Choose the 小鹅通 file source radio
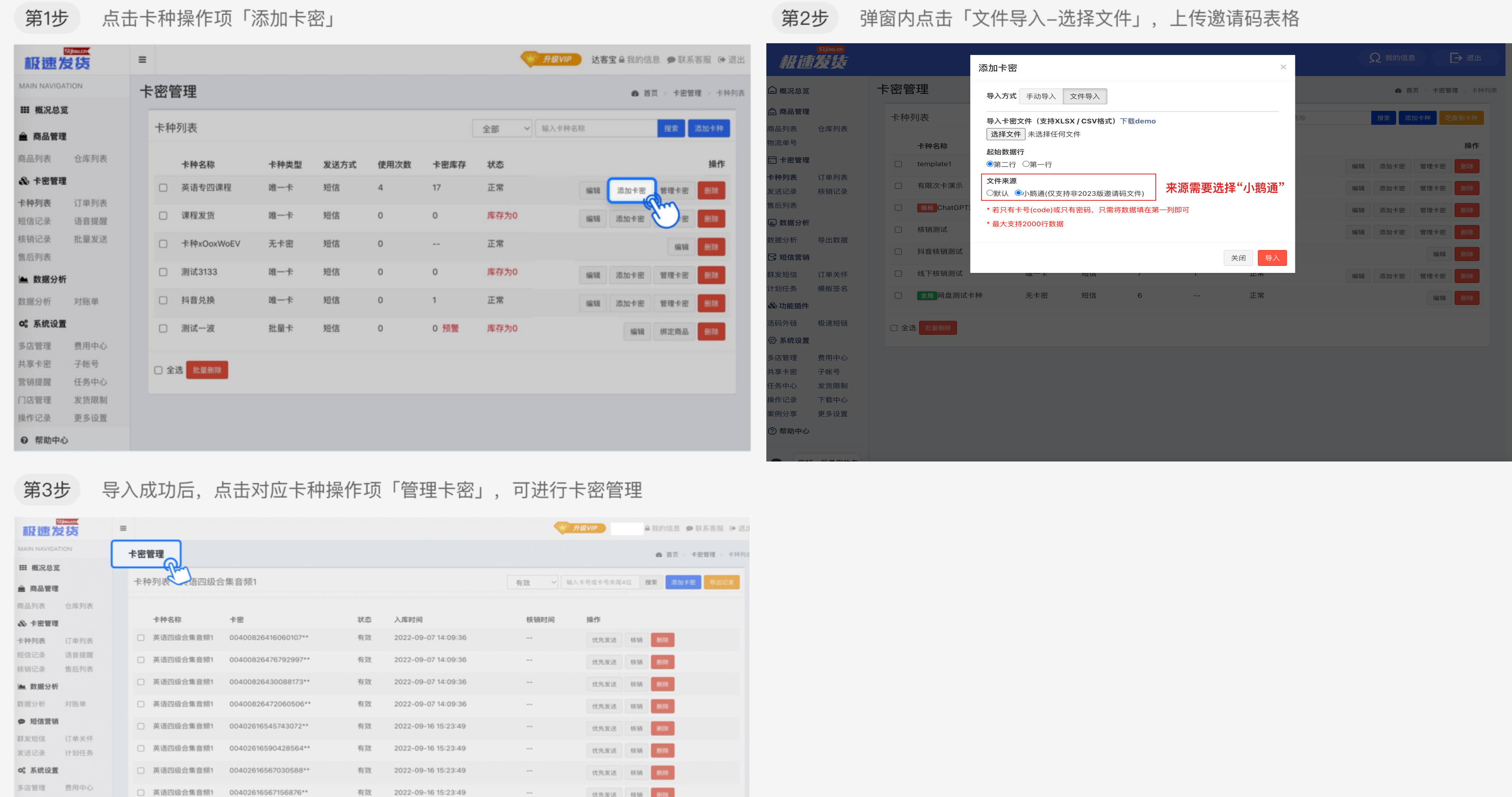 click(1018, 193)
